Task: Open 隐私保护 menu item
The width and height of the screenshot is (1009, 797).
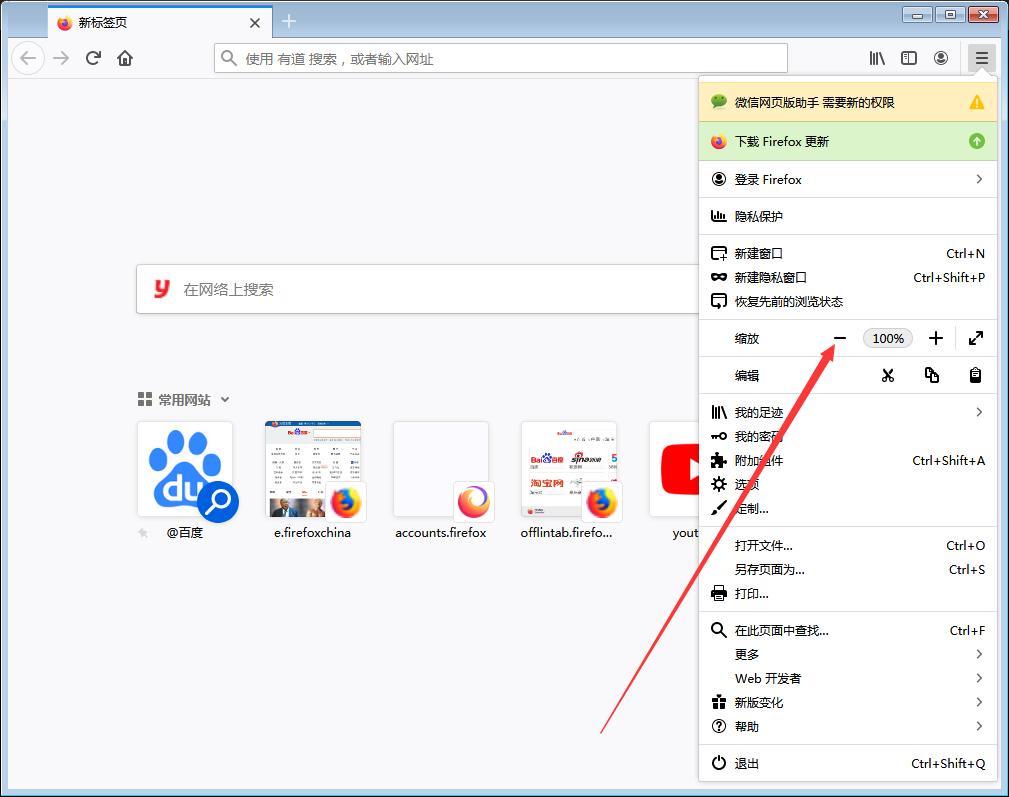Action: point(847,217)
